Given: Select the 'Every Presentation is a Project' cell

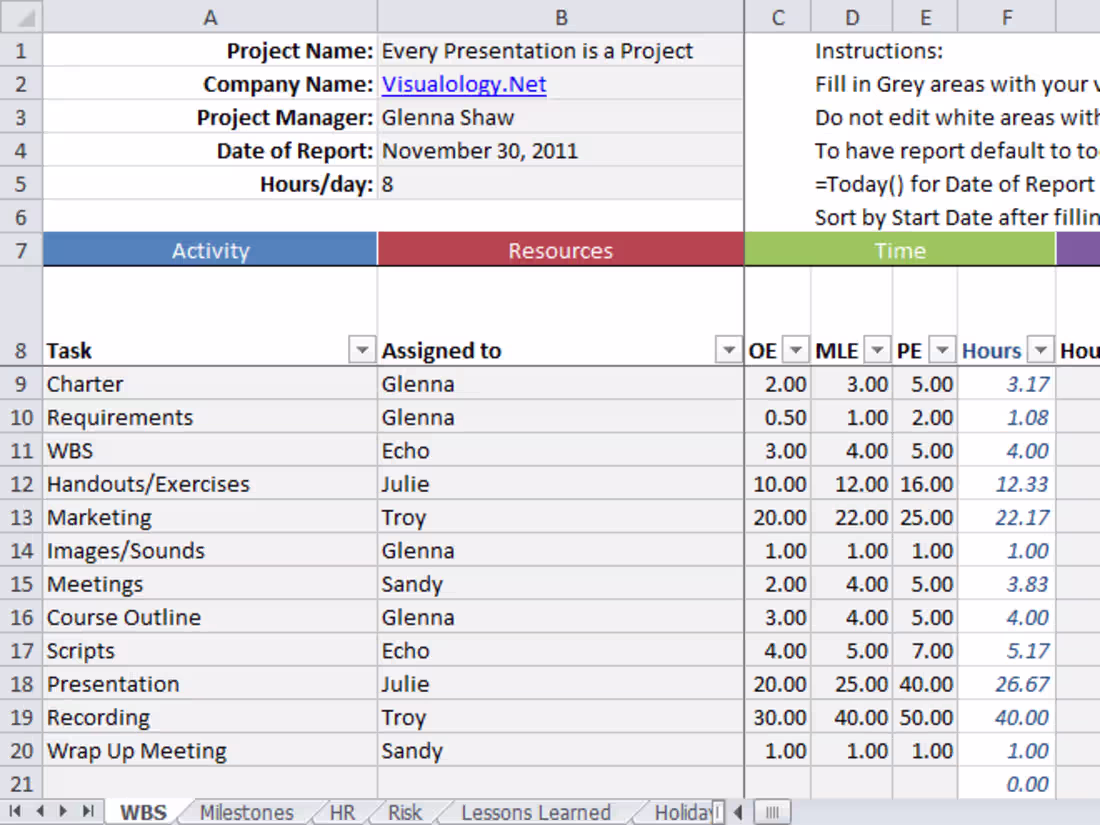Looking at the screenshot, I should pyautogui.click(x=561, y=51).
